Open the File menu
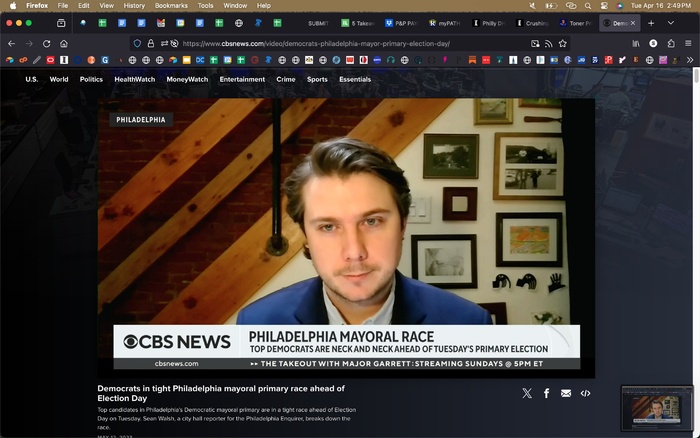This screenshot has height=438, width=700. pyautogui.click(x=63, y=6)
